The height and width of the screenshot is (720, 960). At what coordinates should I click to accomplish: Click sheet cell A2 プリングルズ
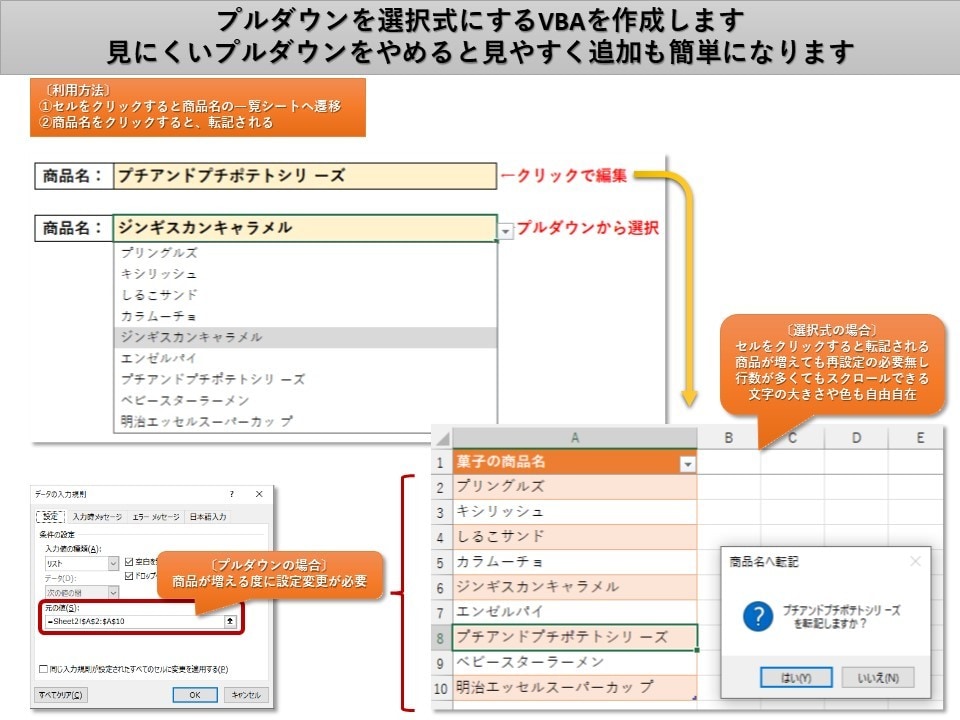[574, 487]
